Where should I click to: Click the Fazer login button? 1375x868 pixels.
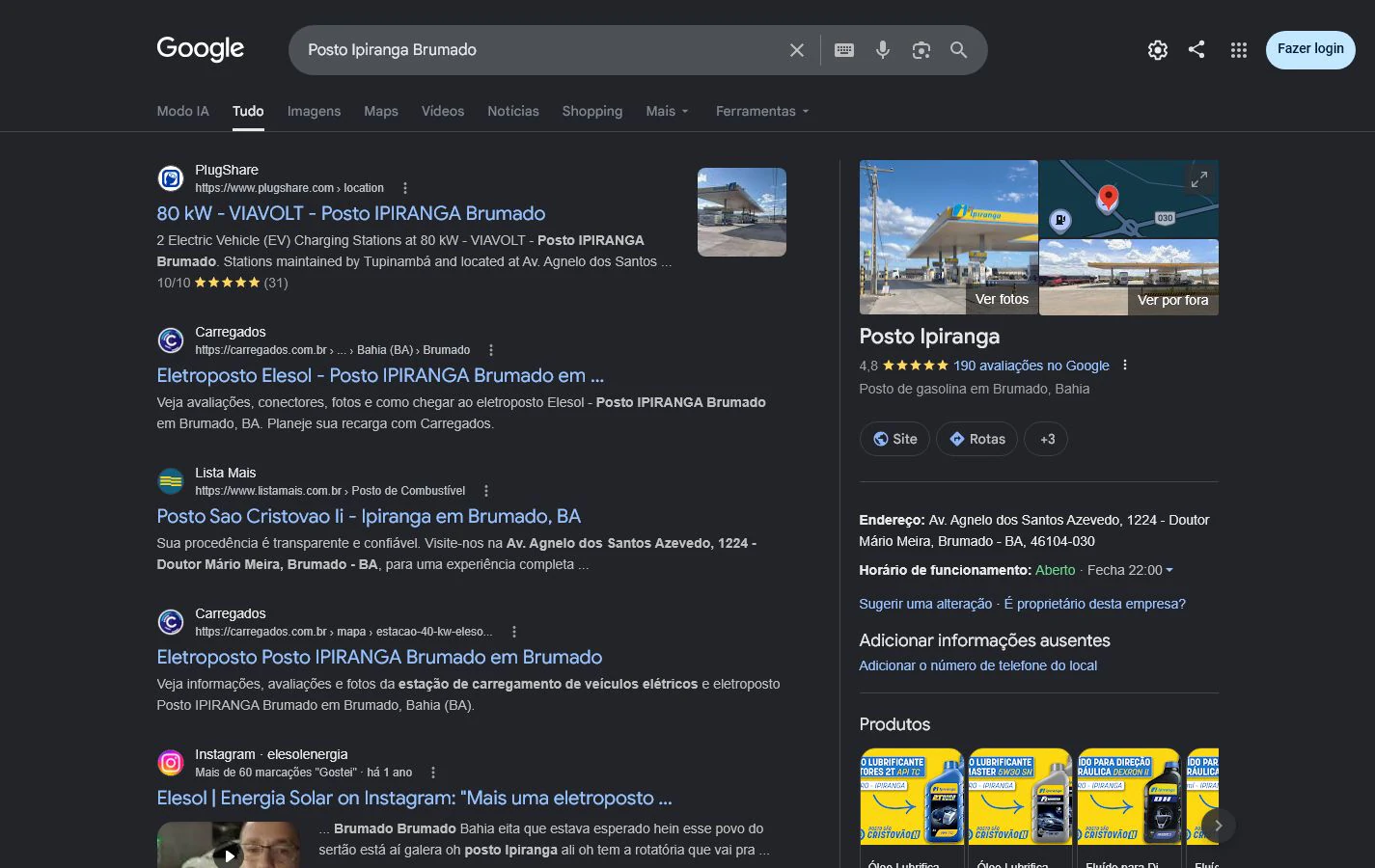pyautogui.click(x=1310, y=49)
